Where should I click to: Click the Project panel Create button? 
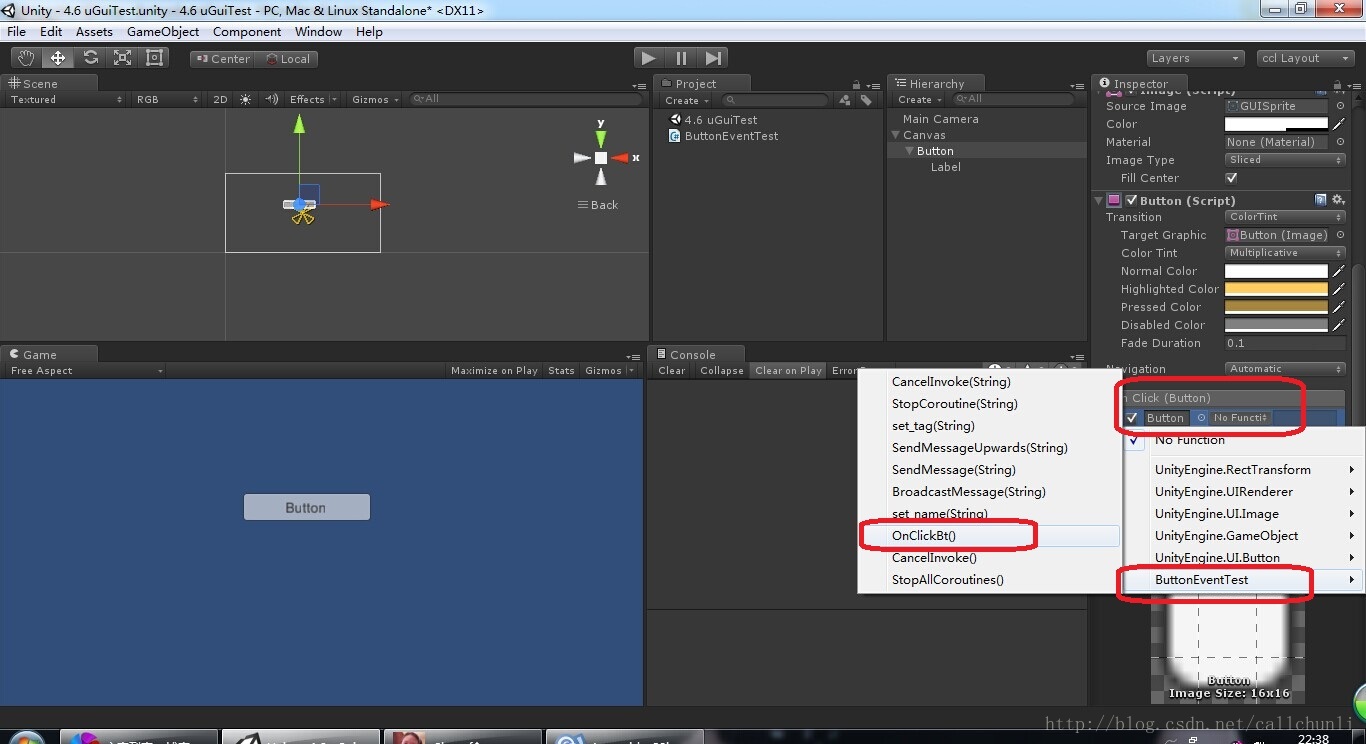(686, 100)
